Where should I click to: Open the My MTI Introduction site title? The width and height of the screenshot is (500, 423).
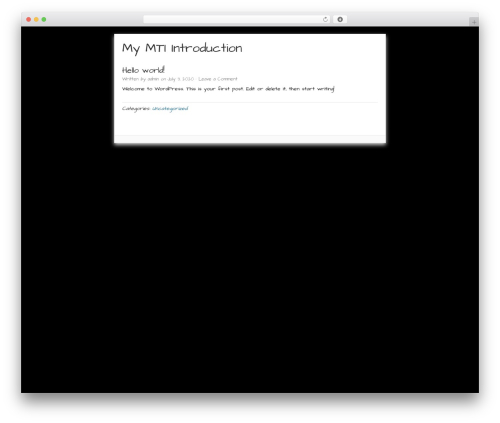point(182,48)
